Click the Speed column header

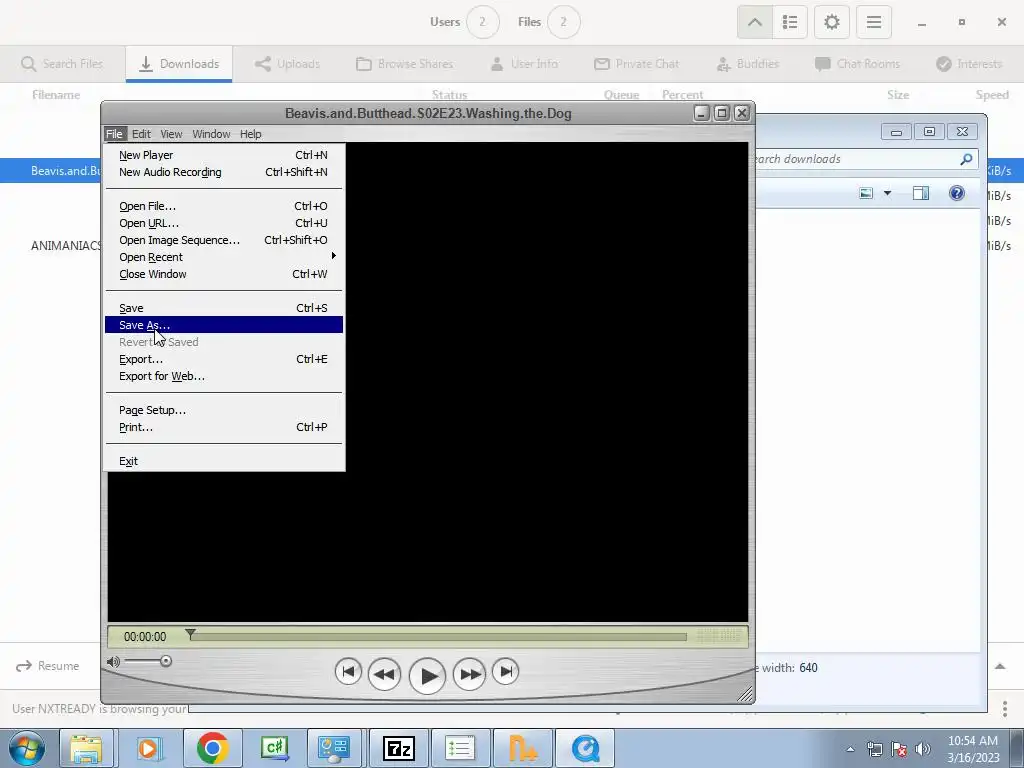(x=992, y=95)
